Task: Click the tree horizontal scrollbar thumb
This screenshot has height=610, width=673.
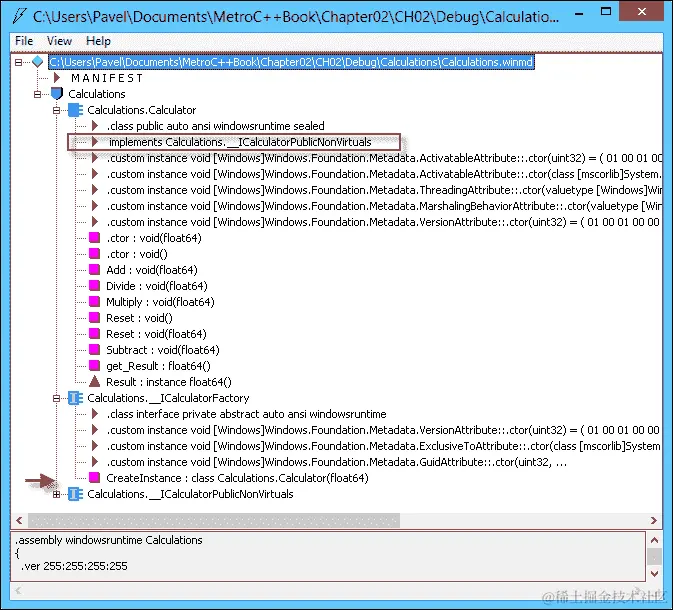Action: [214, 521]
